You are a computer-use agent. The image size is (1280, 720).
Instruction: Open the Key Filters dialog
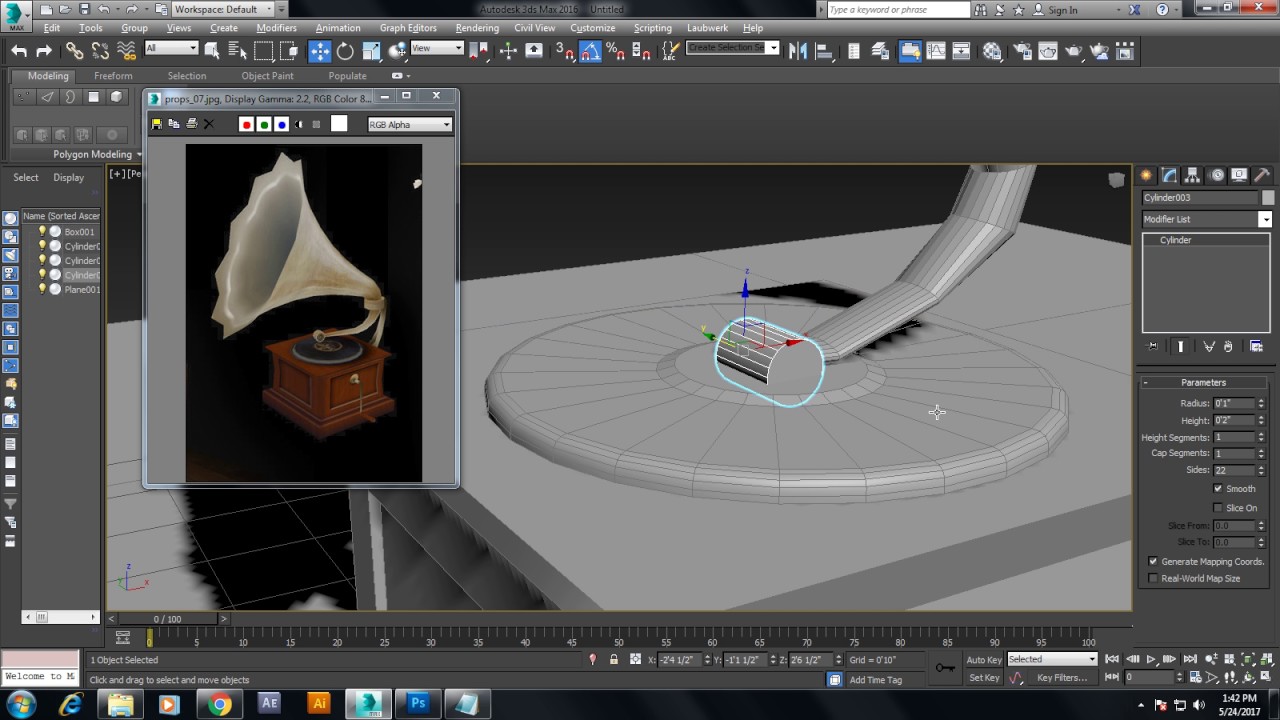click(x=1062, y=678)
